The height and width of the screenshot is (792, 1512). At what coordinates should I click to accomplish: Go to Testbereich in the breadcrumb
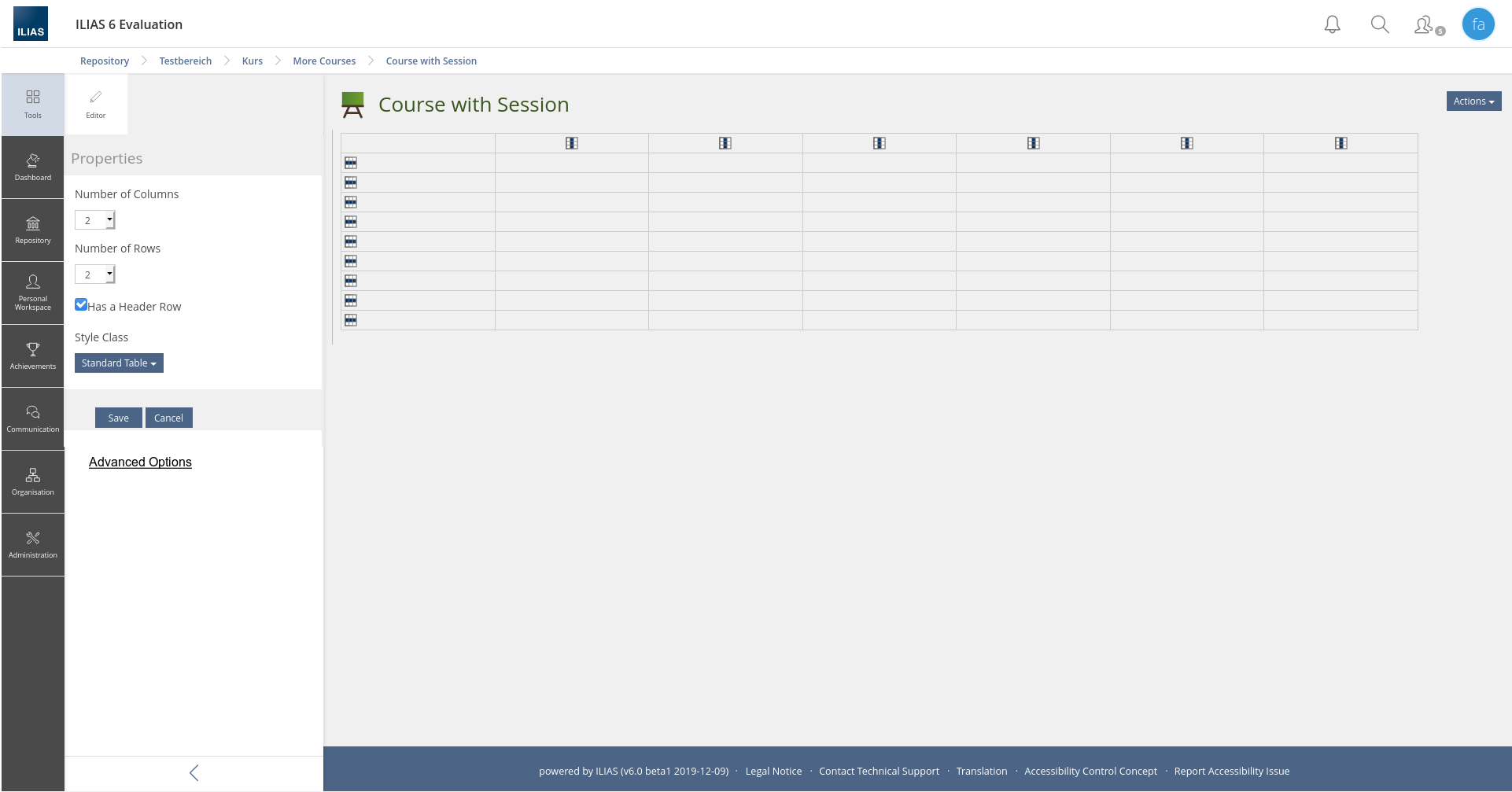click(x=186, y=61)
